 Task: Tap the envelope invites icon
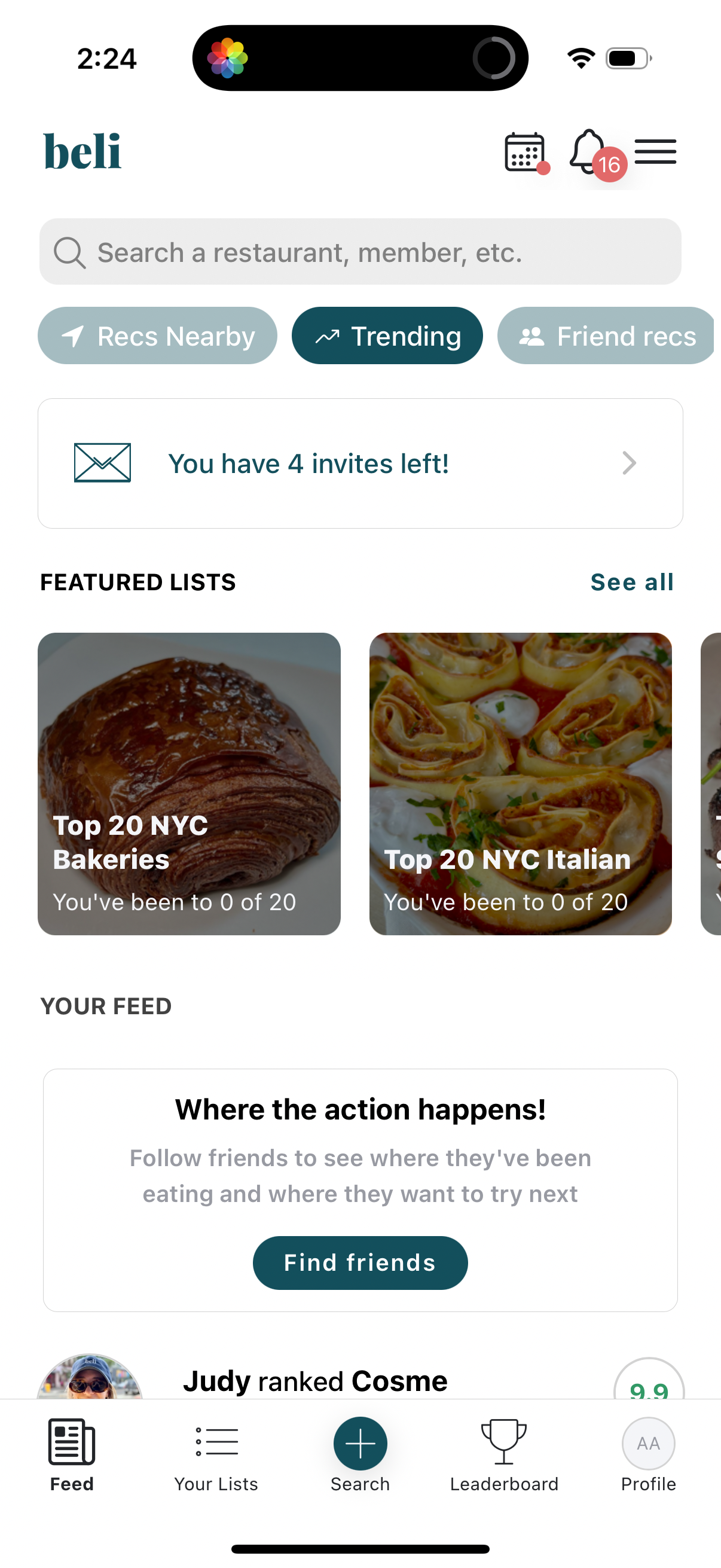click(102, 463)
